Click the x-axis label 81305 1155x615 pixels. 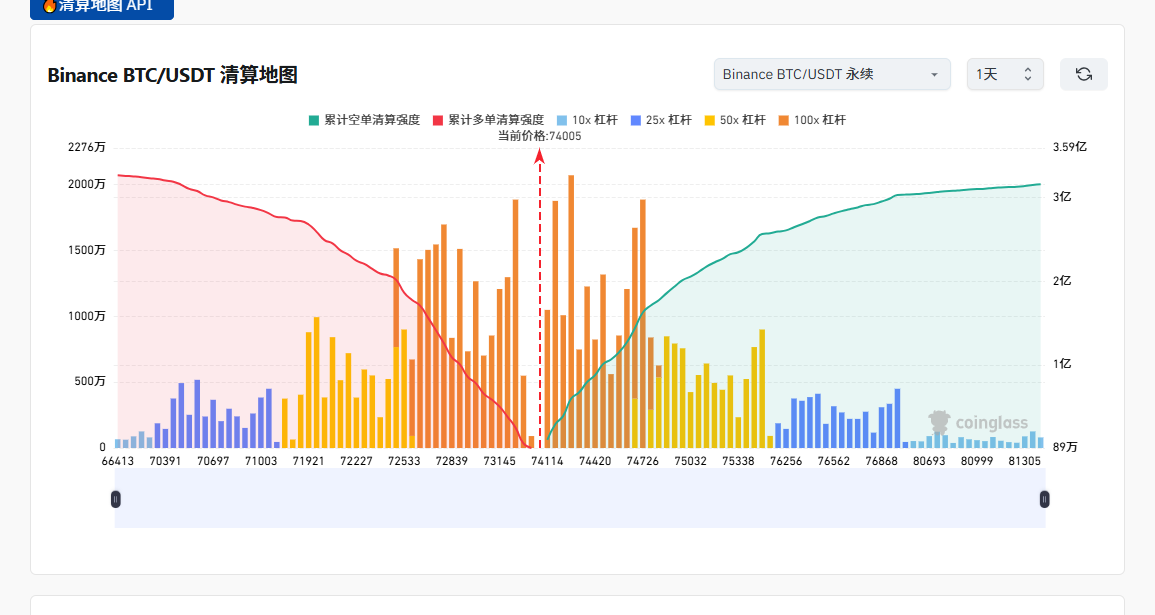coord(1025,461)
